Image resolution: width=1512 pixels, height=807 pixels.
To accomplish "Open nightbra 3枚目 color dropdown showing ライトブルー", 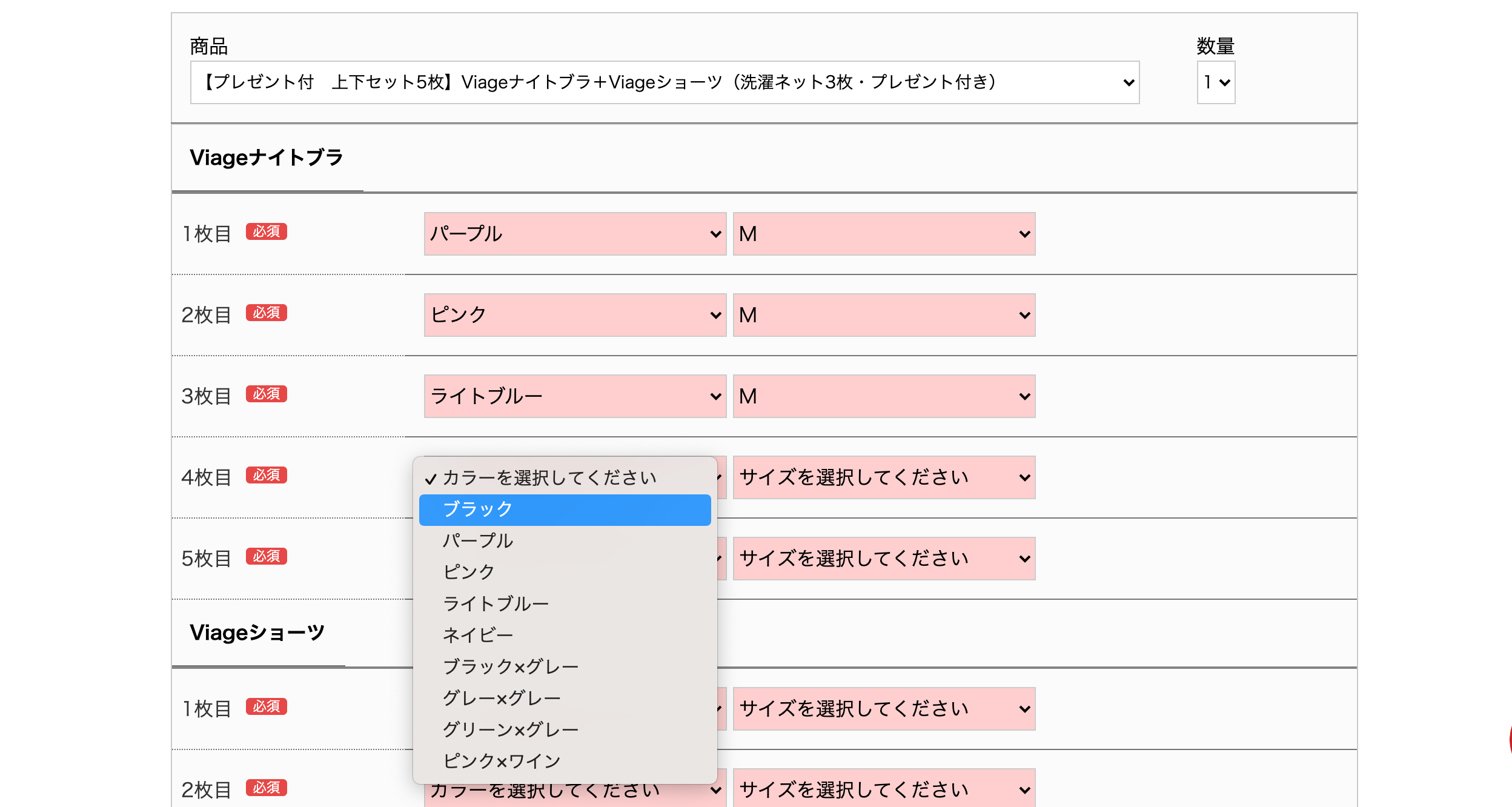I will pos(575,396).
